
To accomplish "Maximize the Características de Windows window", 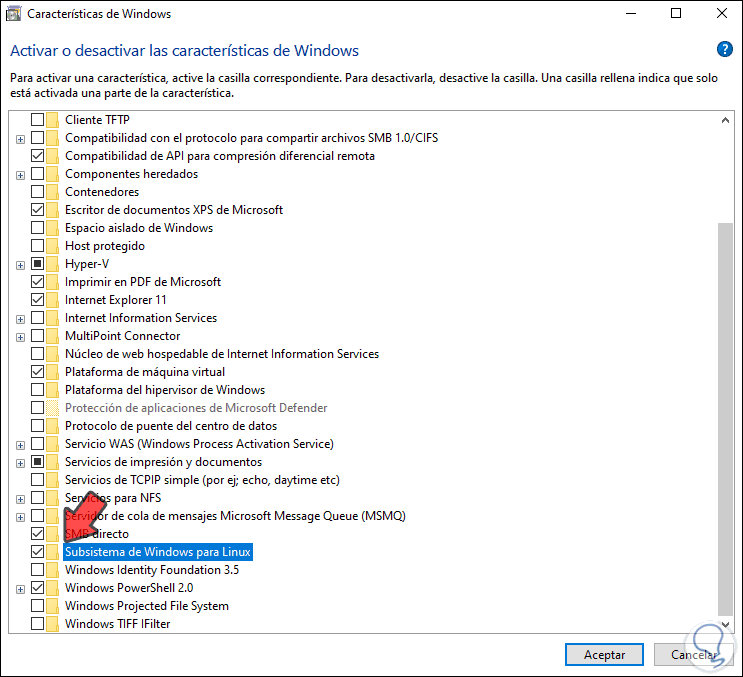I will click(676, 13).
